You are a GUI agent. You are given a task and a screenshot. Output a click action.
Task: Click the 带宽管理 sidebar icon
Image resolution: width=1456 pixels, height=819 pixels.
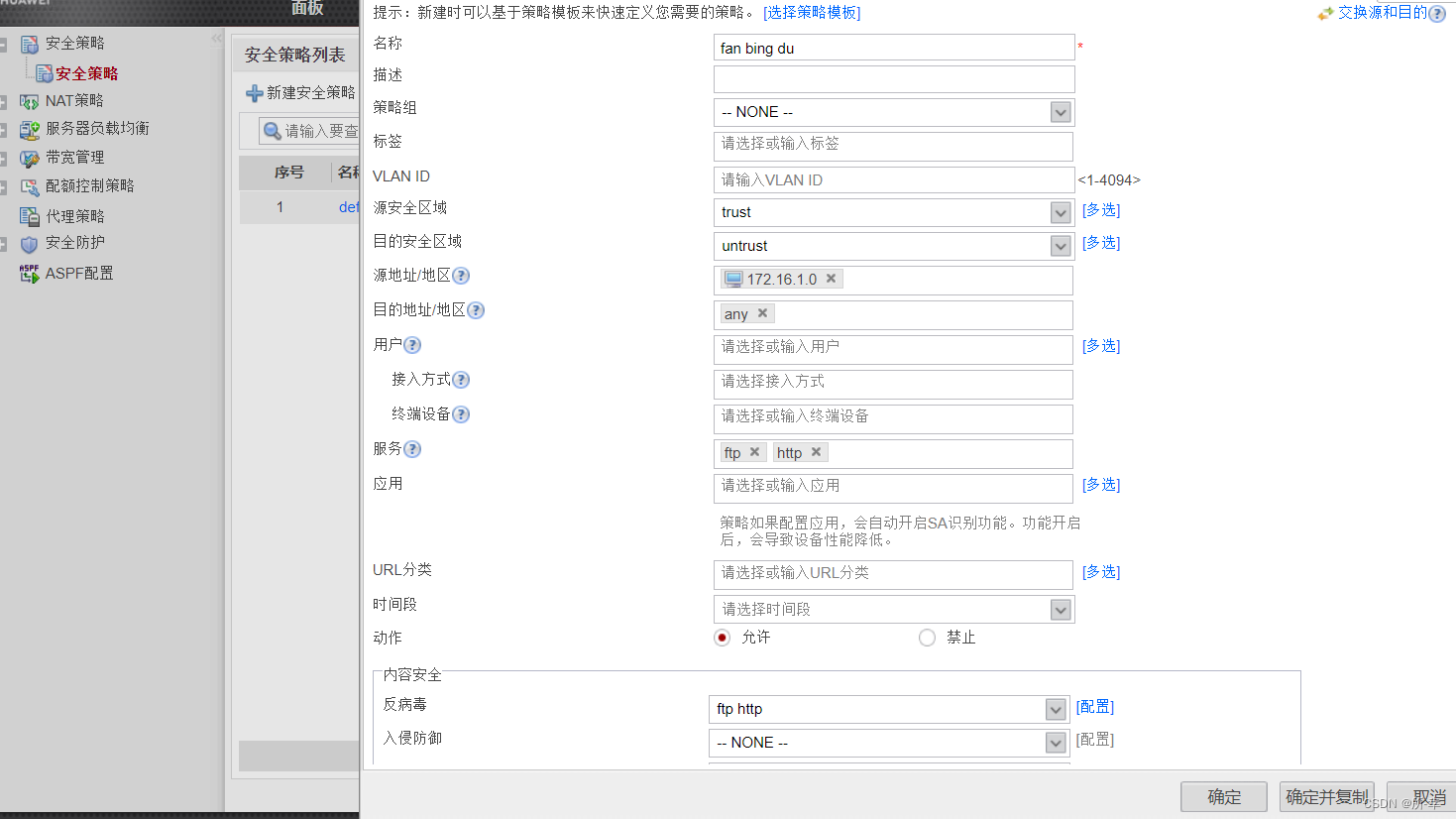[30, 158]
